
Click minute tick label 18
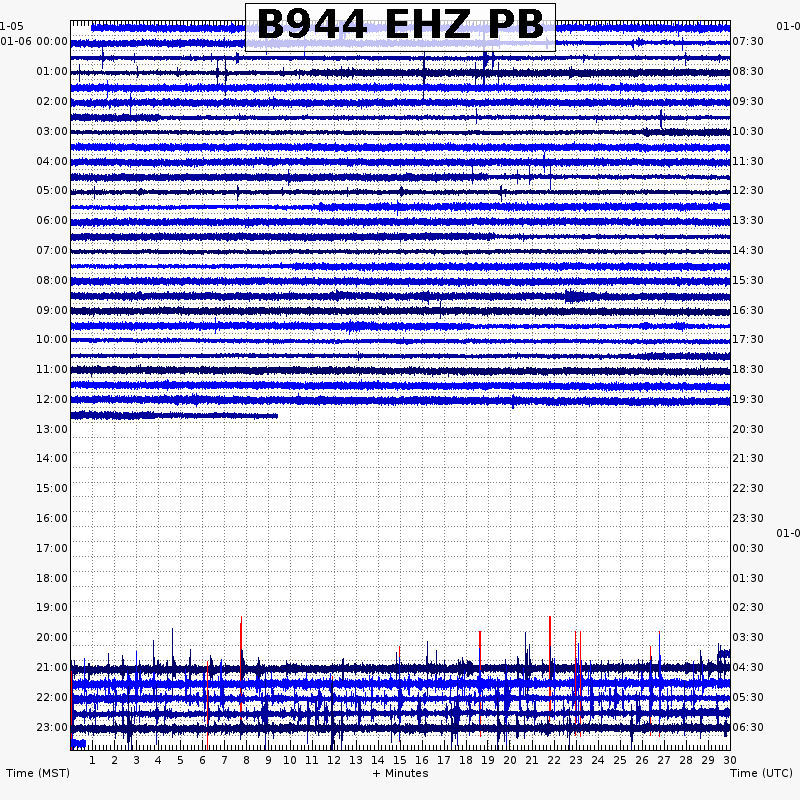tap(466, 760)
